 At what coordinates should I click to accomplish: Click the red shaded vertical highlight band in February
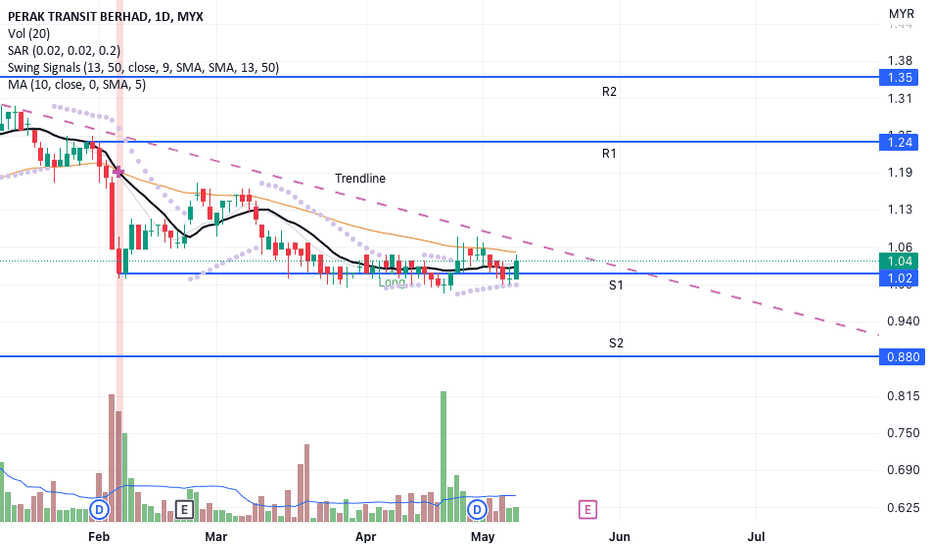(119, 260)
